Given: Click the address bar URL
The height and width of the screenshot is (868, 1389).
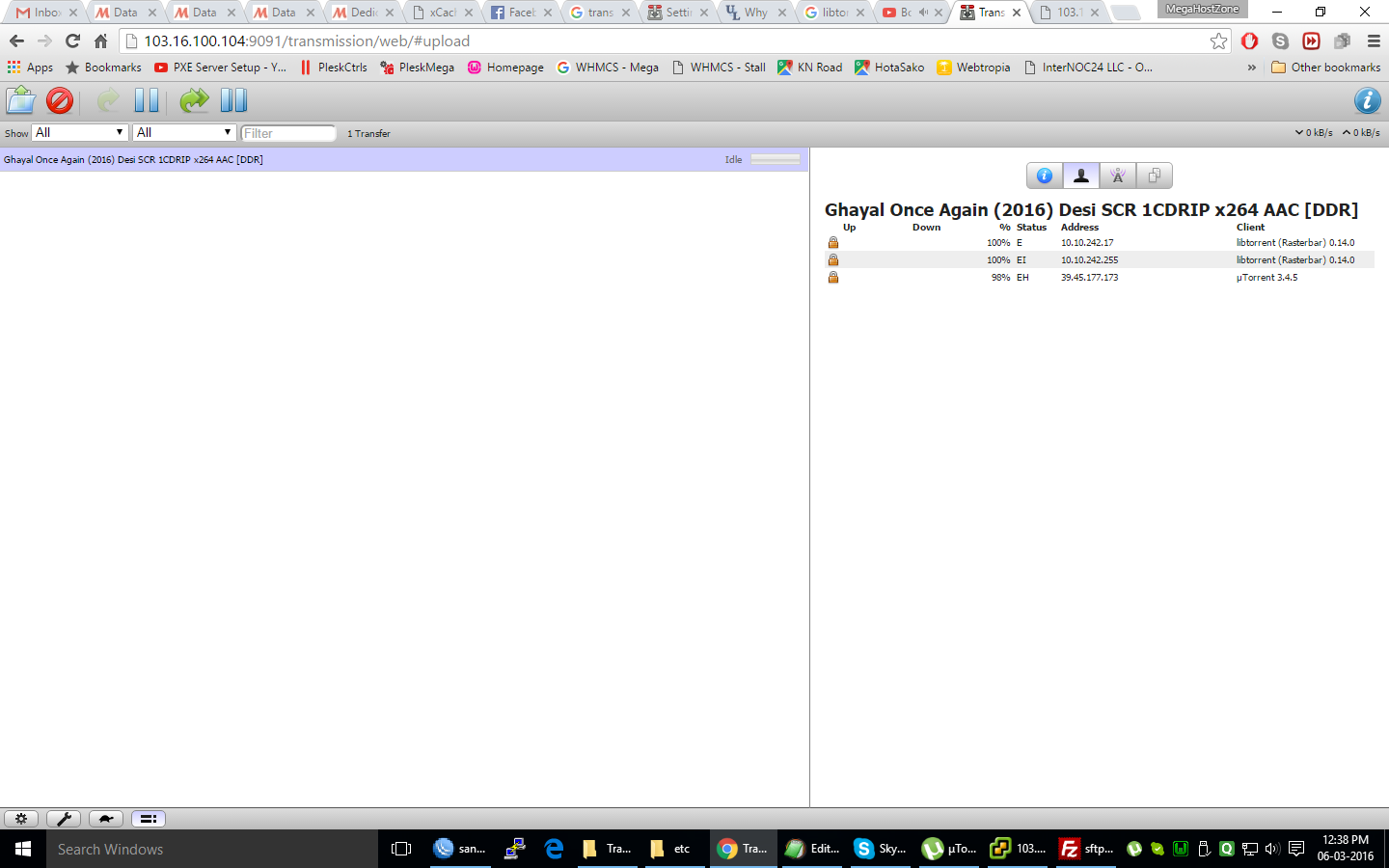Looking at the screenshot, I should click(307, 41).
